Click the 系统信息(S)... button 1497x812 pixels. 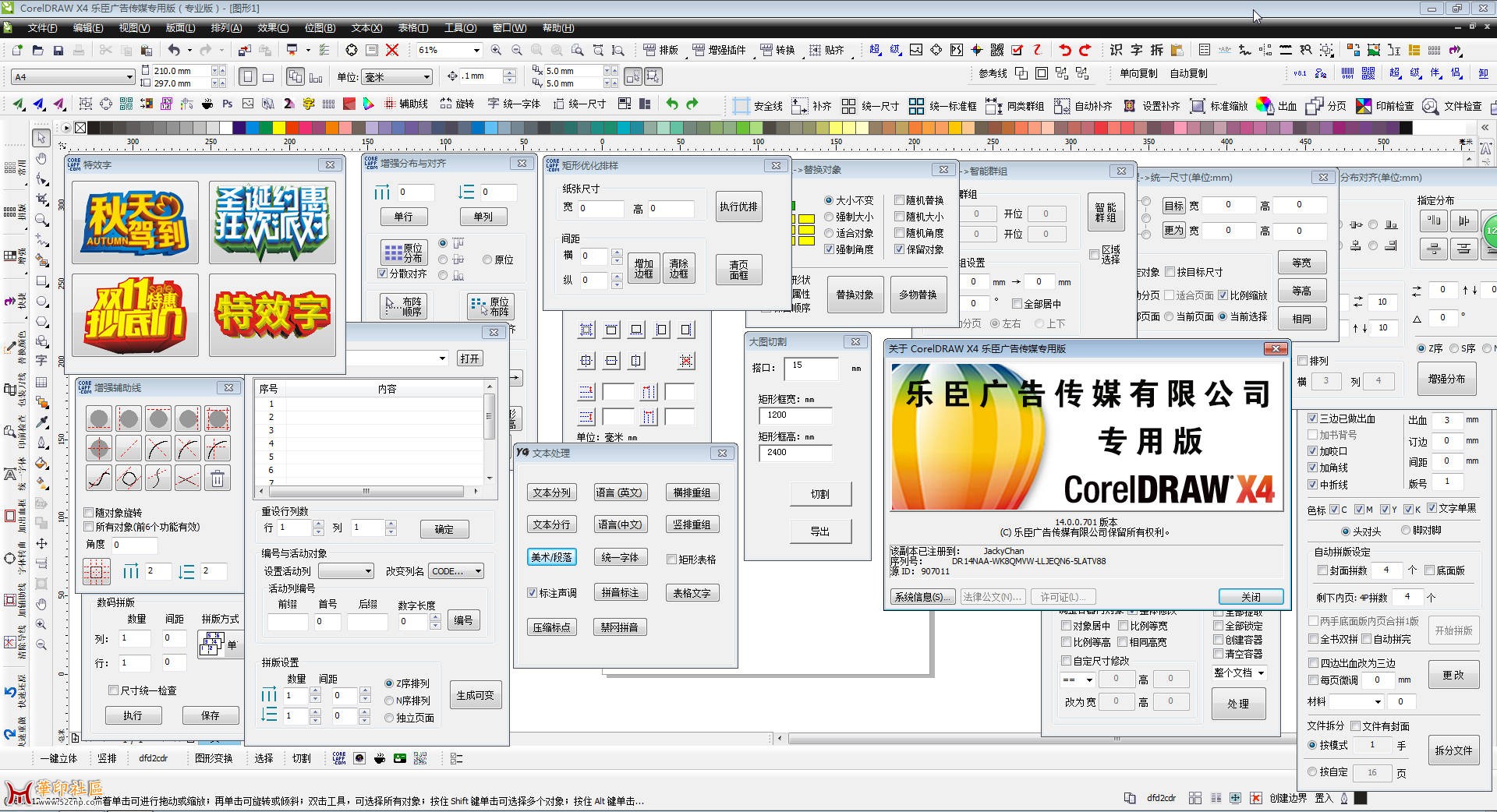(923, 597)
